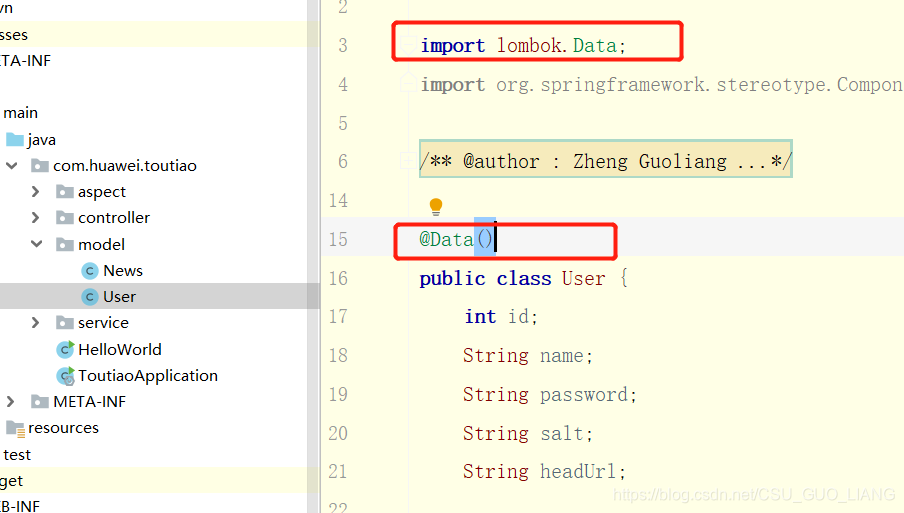This screenshot has height=513, width=904.
Task: Click 'String headUrl;' field declaration
Action: pos(544,472)
